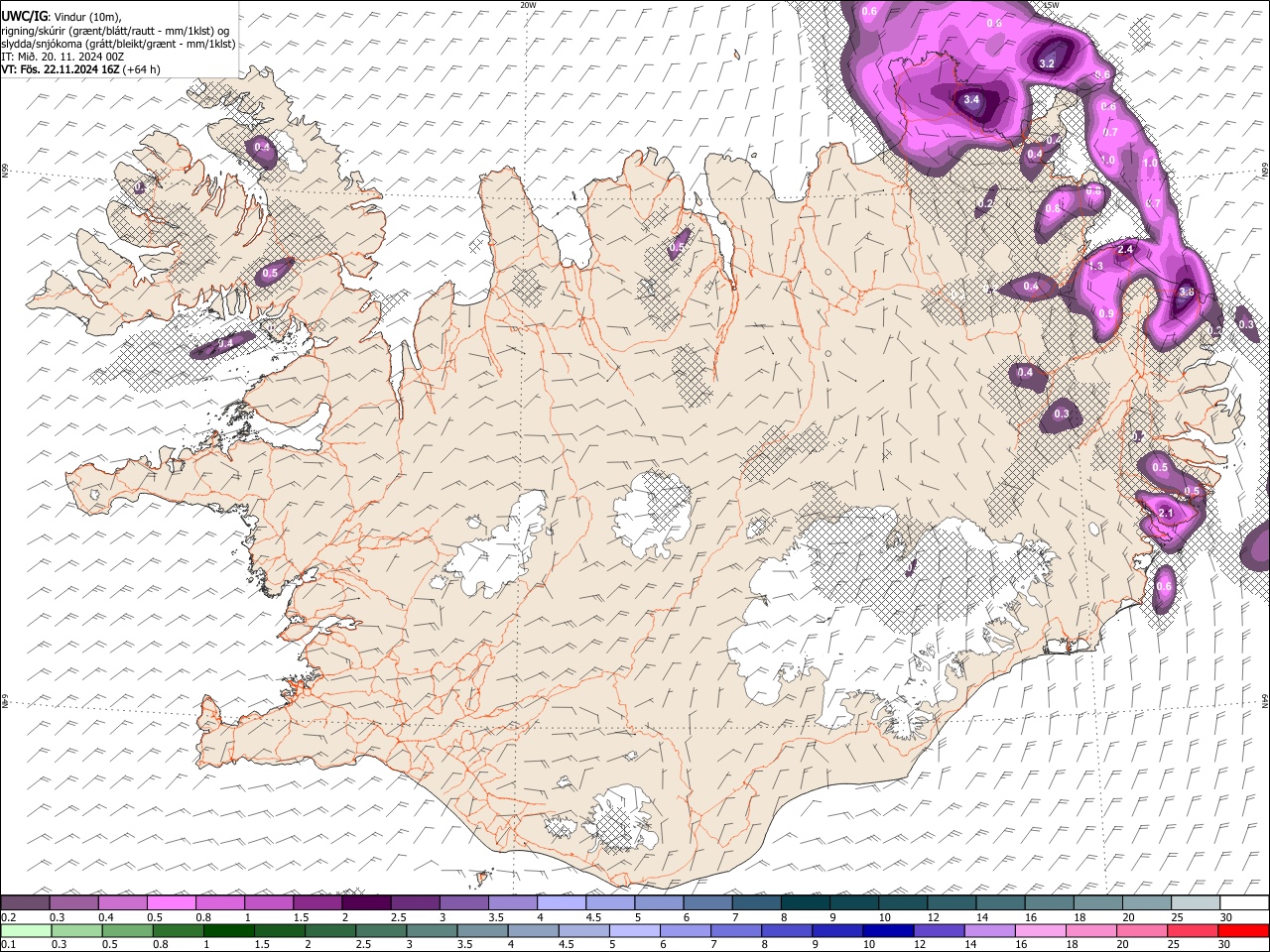1270x952 pixels.
Task: Click the 8–9 dark teal swatch, top legend row
Action: point(805,902)
